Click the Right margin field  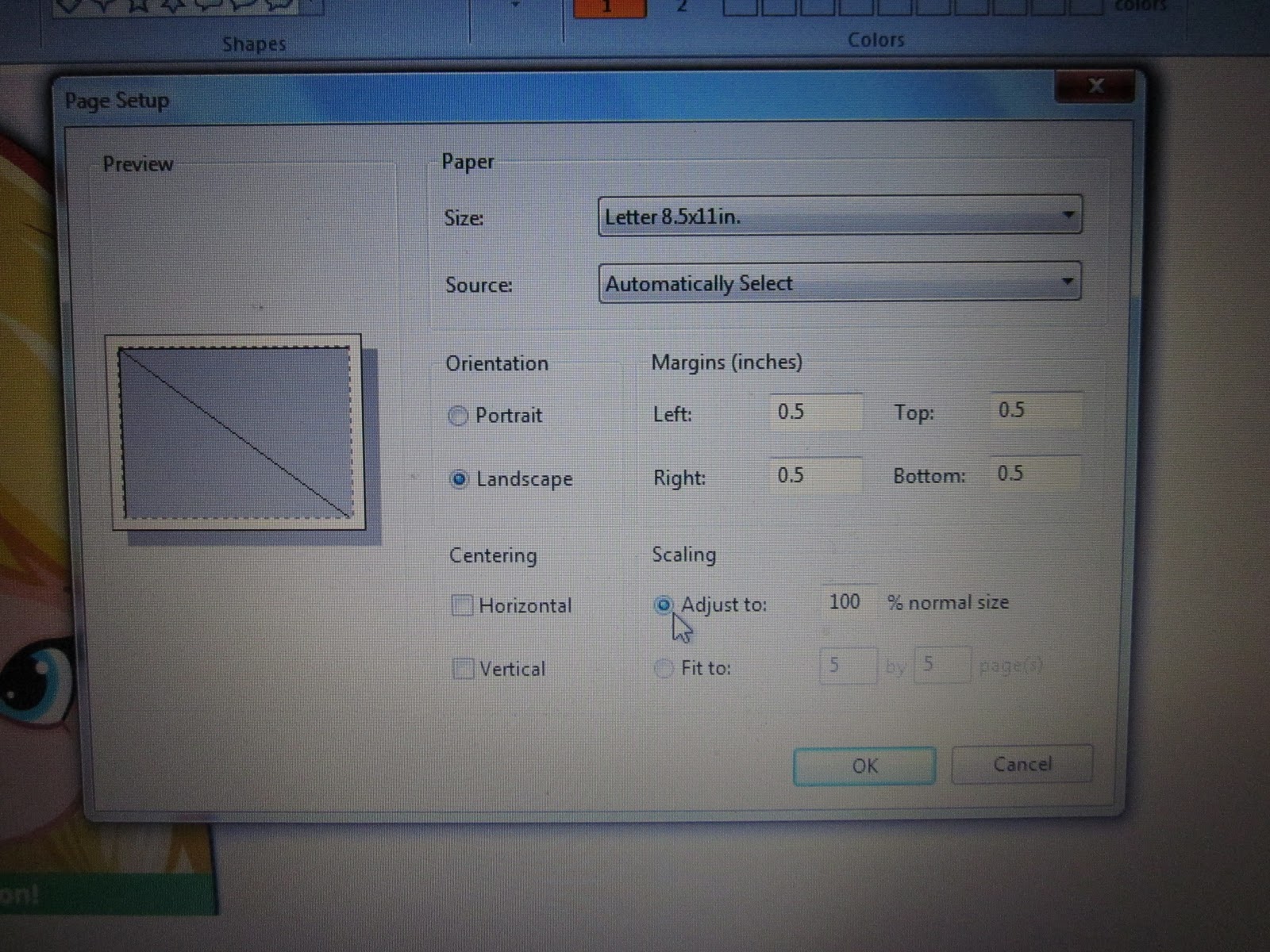815,475
